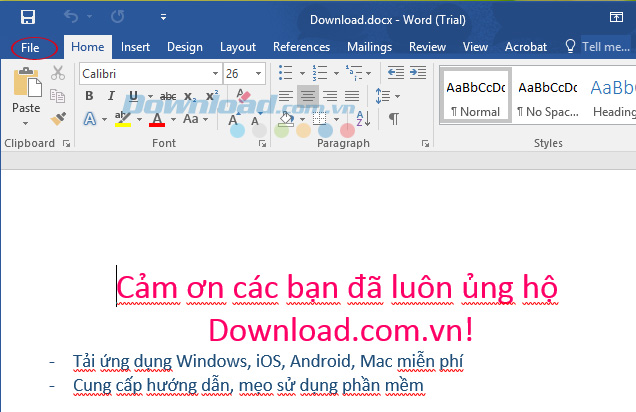636x412 pixels.
Task: Open the Change Case Aa menu
Action: pyautogui.click(x=196, y=119)
